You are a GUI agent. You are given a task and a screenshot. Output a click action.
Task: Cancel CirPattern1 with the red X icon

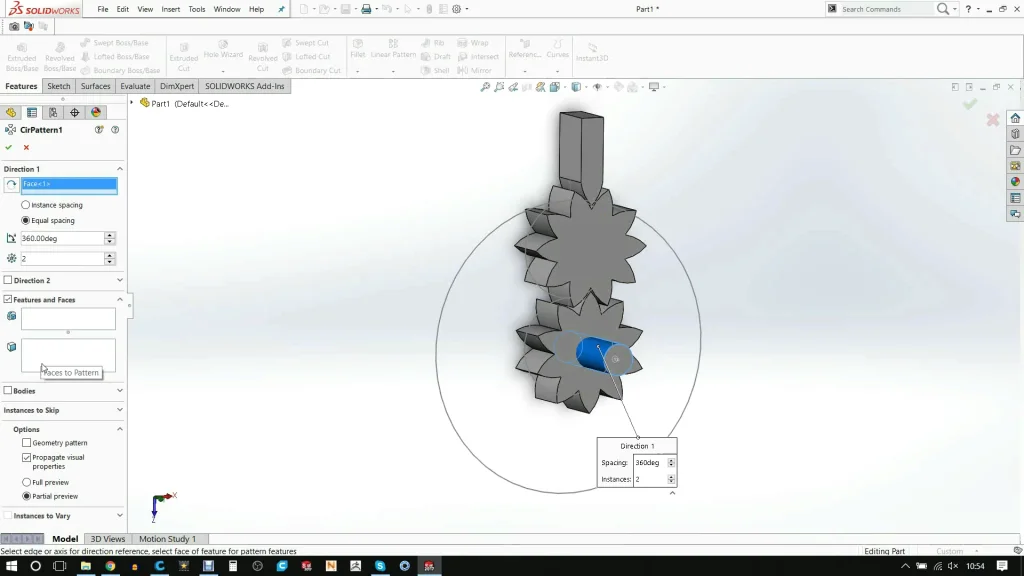26,147
